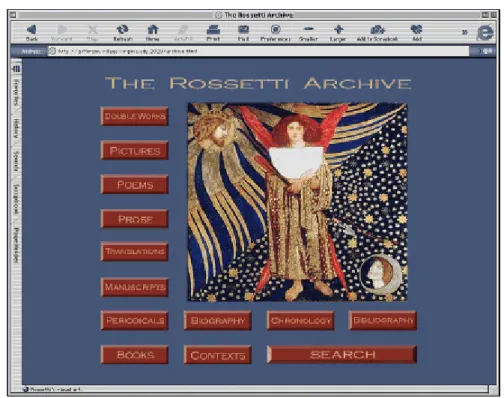Expand the toolbar overflow chevron

pos(464,32)
